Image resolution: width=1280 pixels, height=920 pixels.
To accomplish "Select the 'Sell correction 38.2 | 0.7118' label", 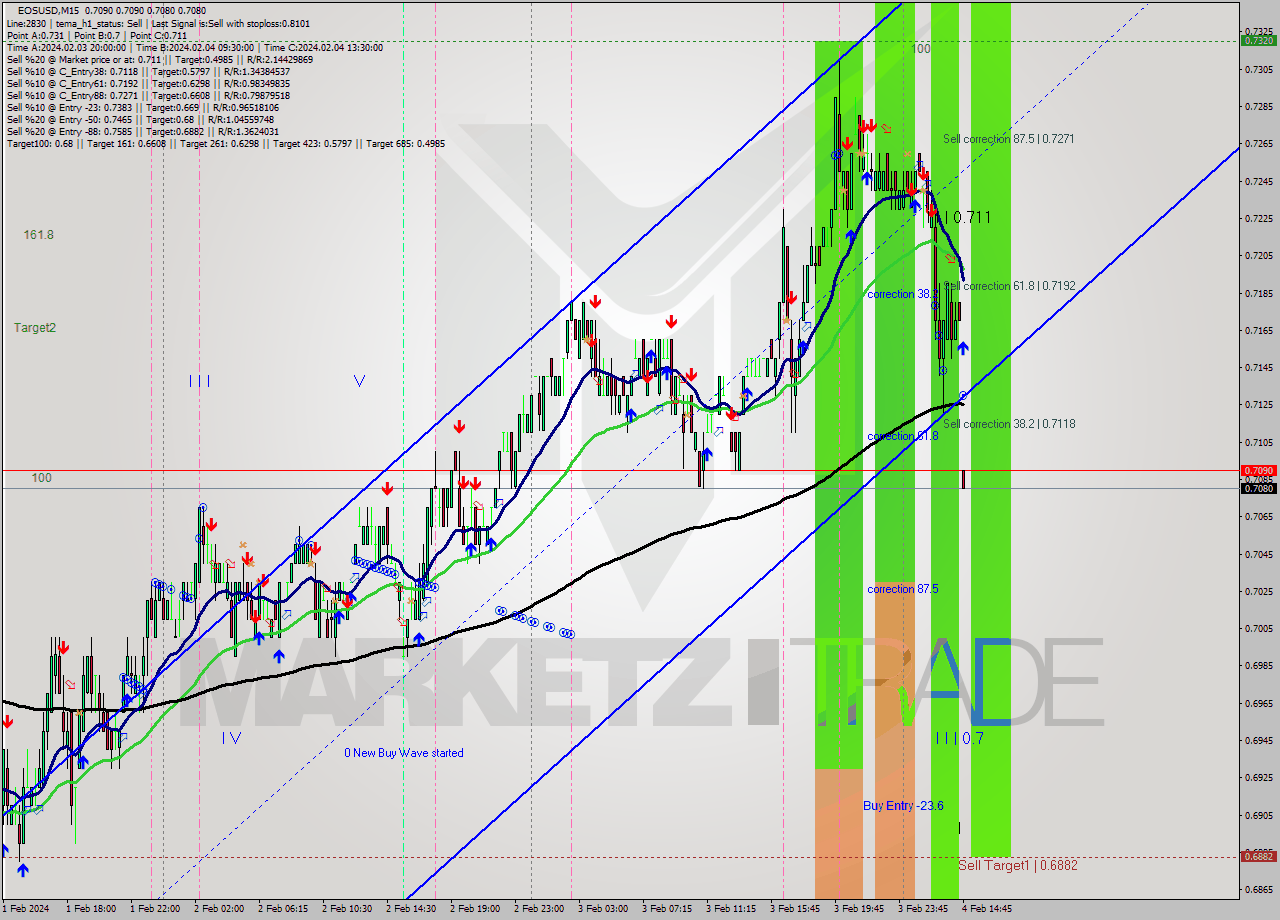I will coord(1009,424).
